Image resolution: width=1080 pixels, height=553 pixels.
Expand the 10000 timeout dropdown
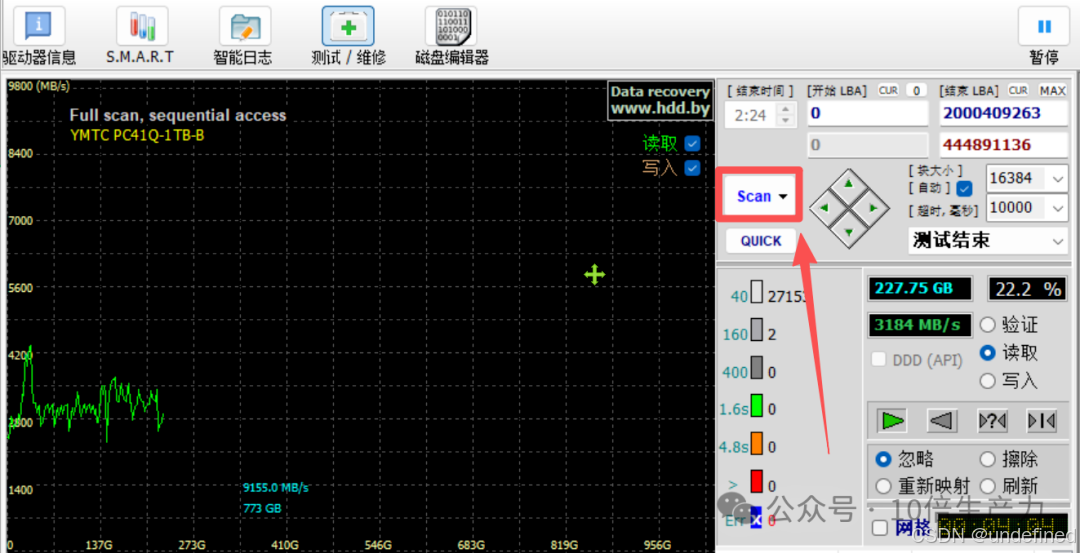(x=1059, y=207)
